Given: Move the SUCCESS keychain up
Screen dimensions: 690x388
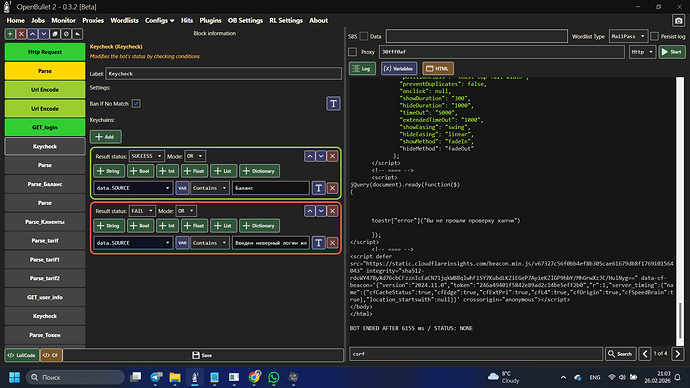Looking at the screenshot, I should pyautogui.click(x=310, y=156).
